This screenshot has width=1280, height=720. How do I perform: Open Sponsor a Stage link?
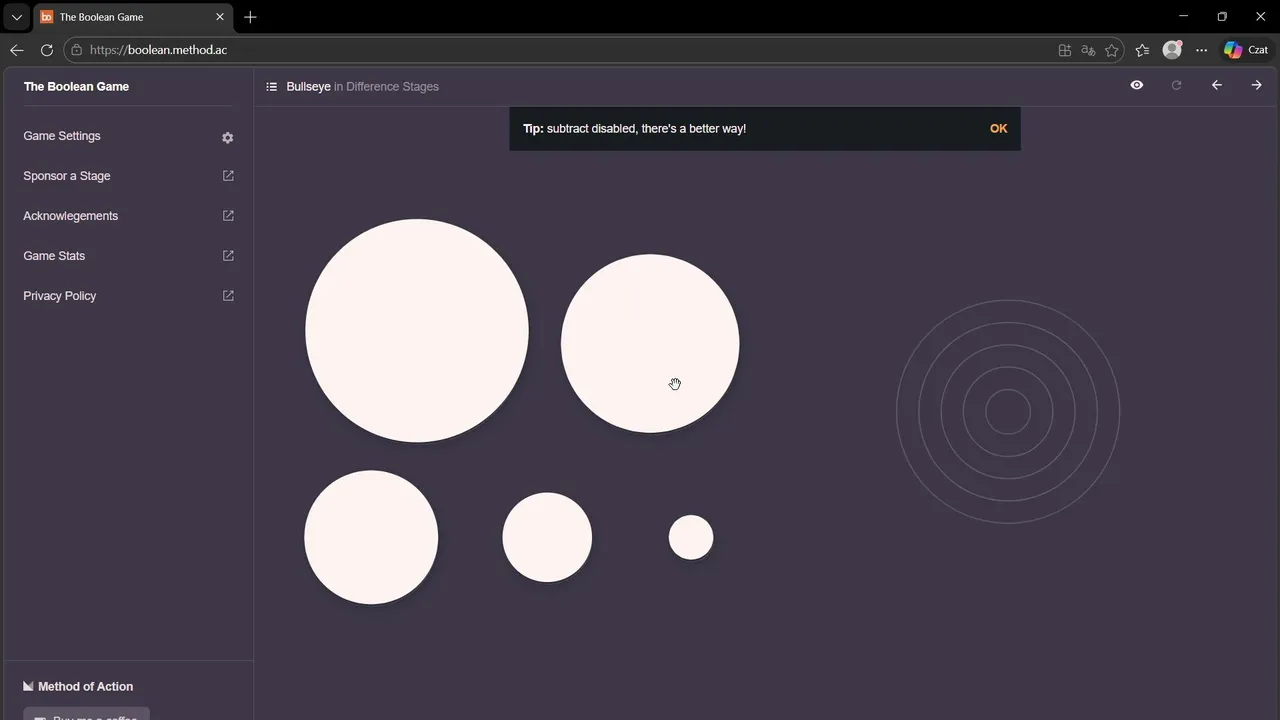coord(67,176)
